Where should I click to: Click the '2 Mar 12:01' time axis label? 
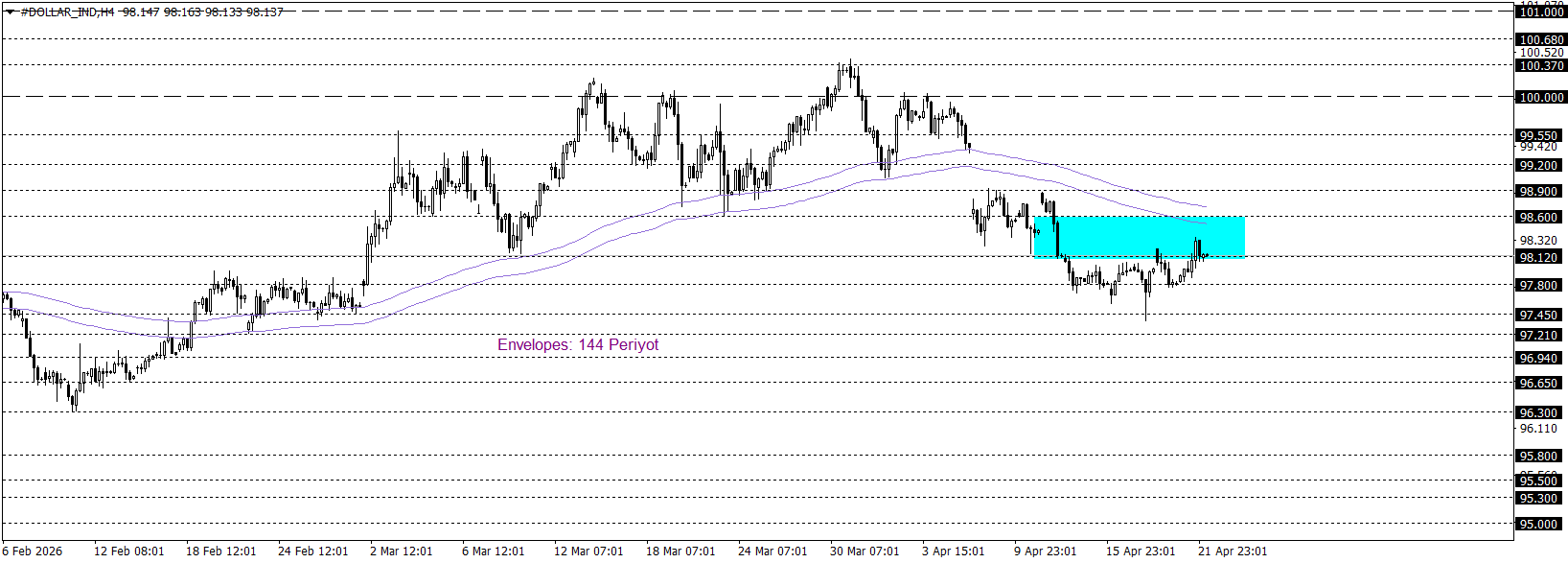click(x=401, y=551)
